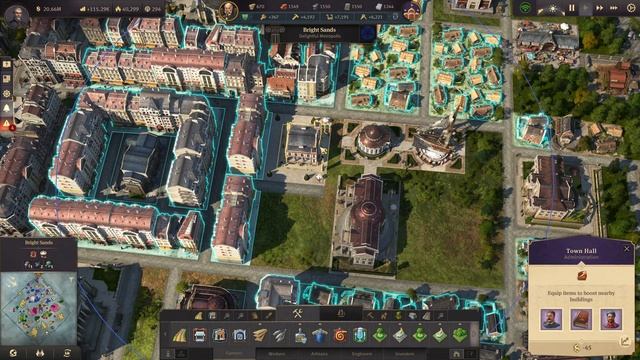
Task: Open the ship construction tab
Action: (x=341, y=313)
